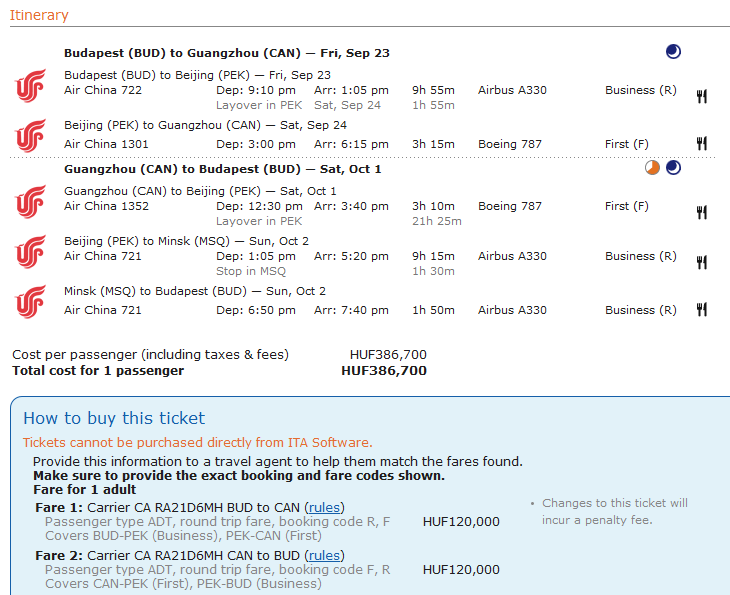Click Air China logo for Beijing to Minsk
Viewport: 730px width, 595px height.
tap(31, 251)
